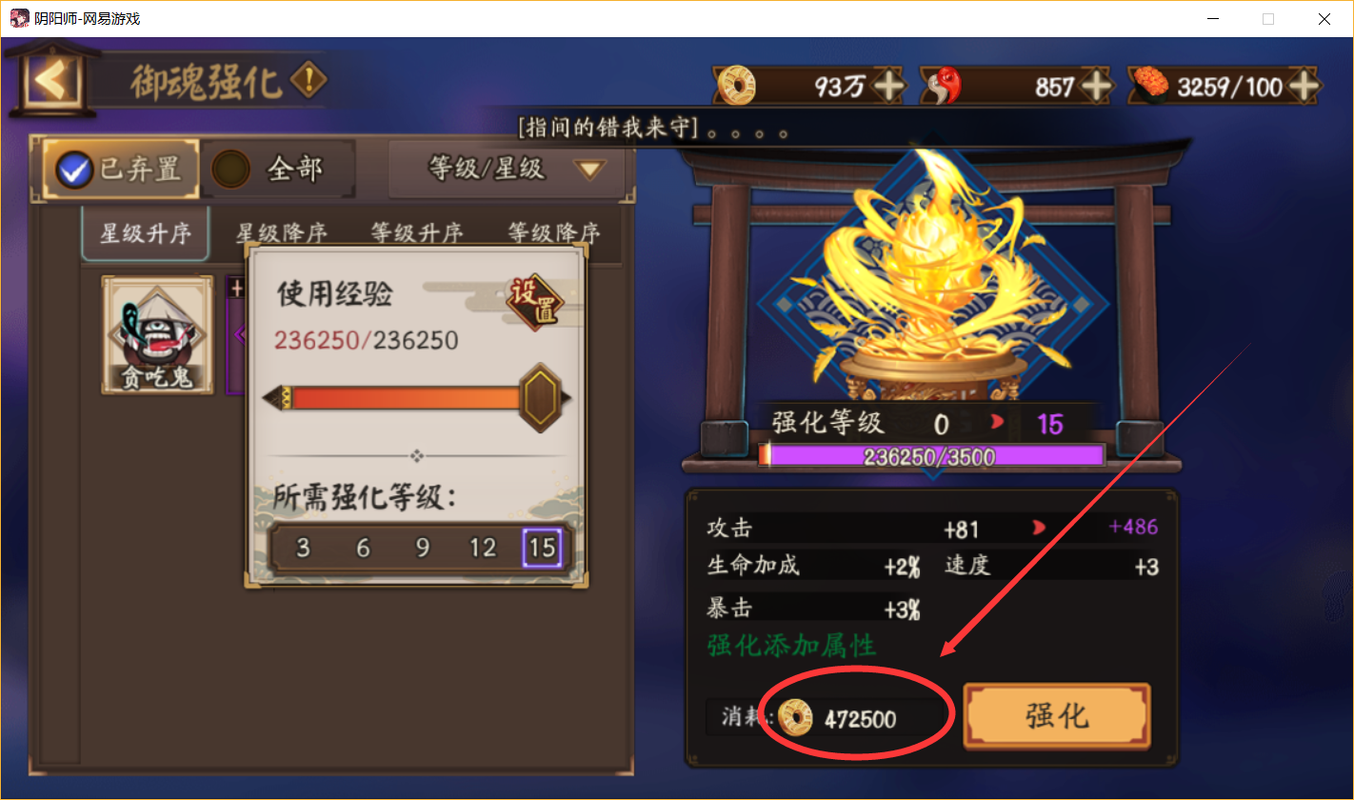1354x800 pixels.
Task: Sort by 等级降序
Action: (x=554, y=233)
